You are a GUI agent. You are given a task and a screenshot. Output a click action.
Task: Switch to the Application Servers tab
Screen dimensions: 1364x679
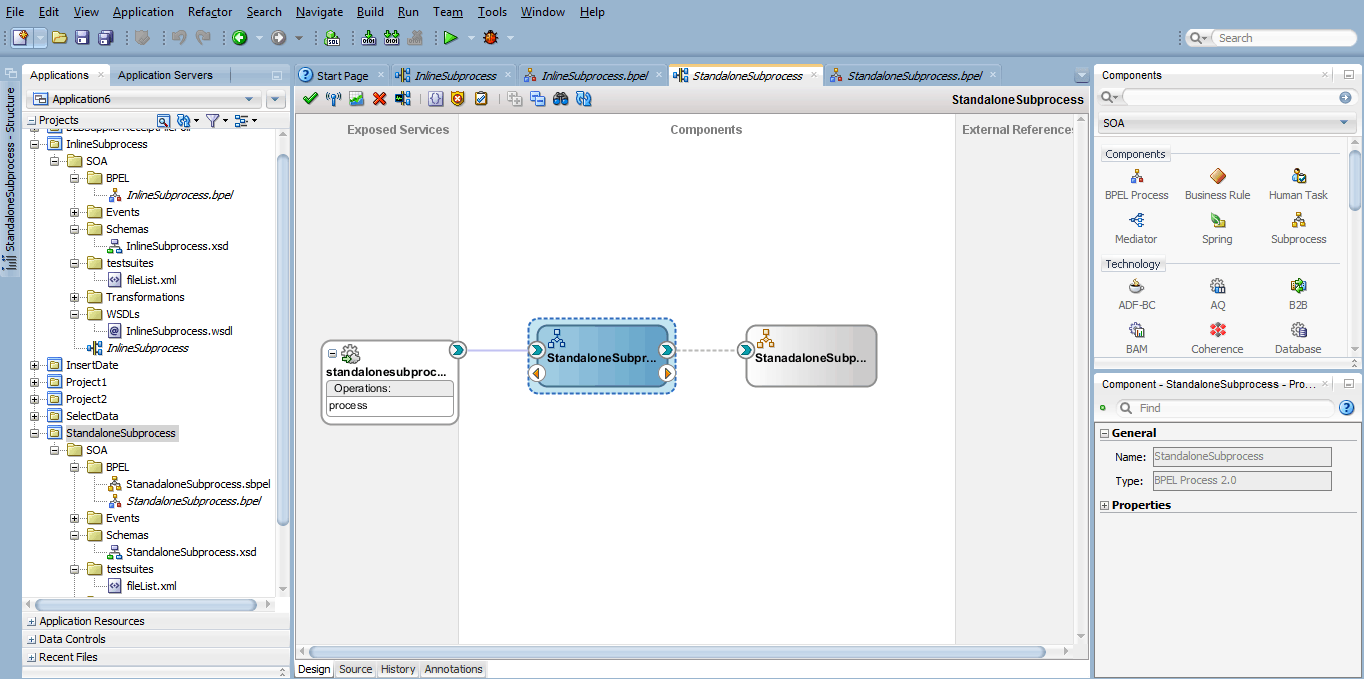point(165,75)
